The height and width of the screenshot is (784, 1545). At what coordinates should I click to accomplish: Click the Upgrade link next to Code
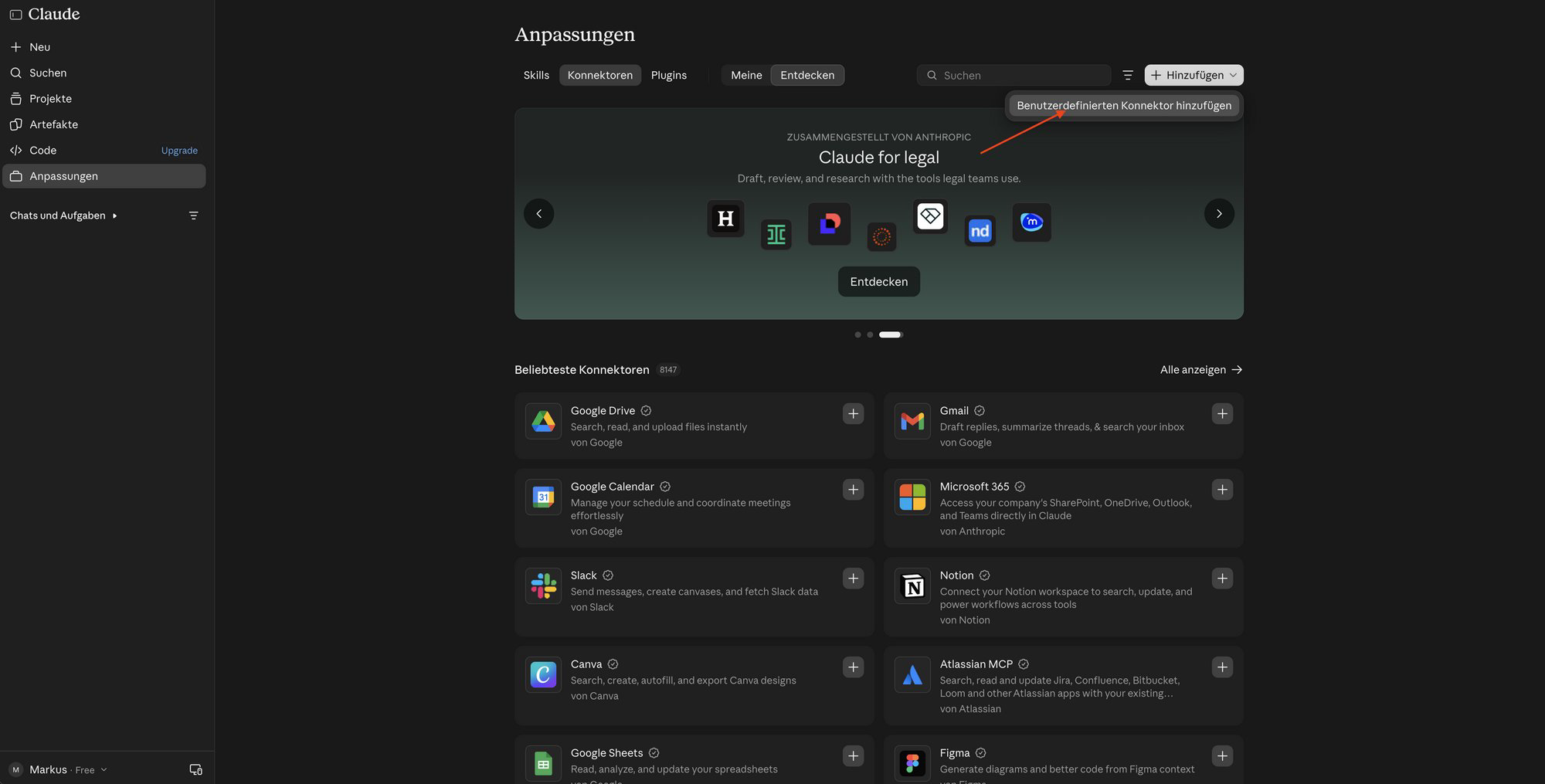click(179, 151)
